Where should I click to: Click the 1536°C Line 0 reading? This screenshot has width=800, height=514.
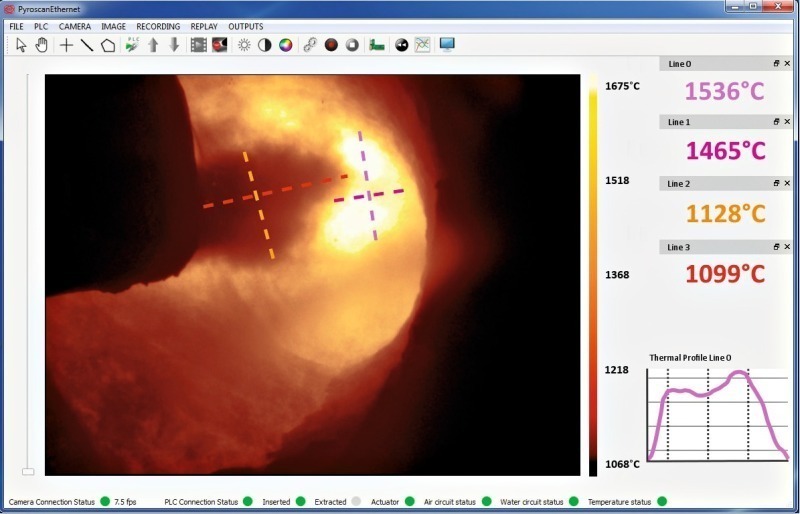pyautogui.click(x=724, y=92)
